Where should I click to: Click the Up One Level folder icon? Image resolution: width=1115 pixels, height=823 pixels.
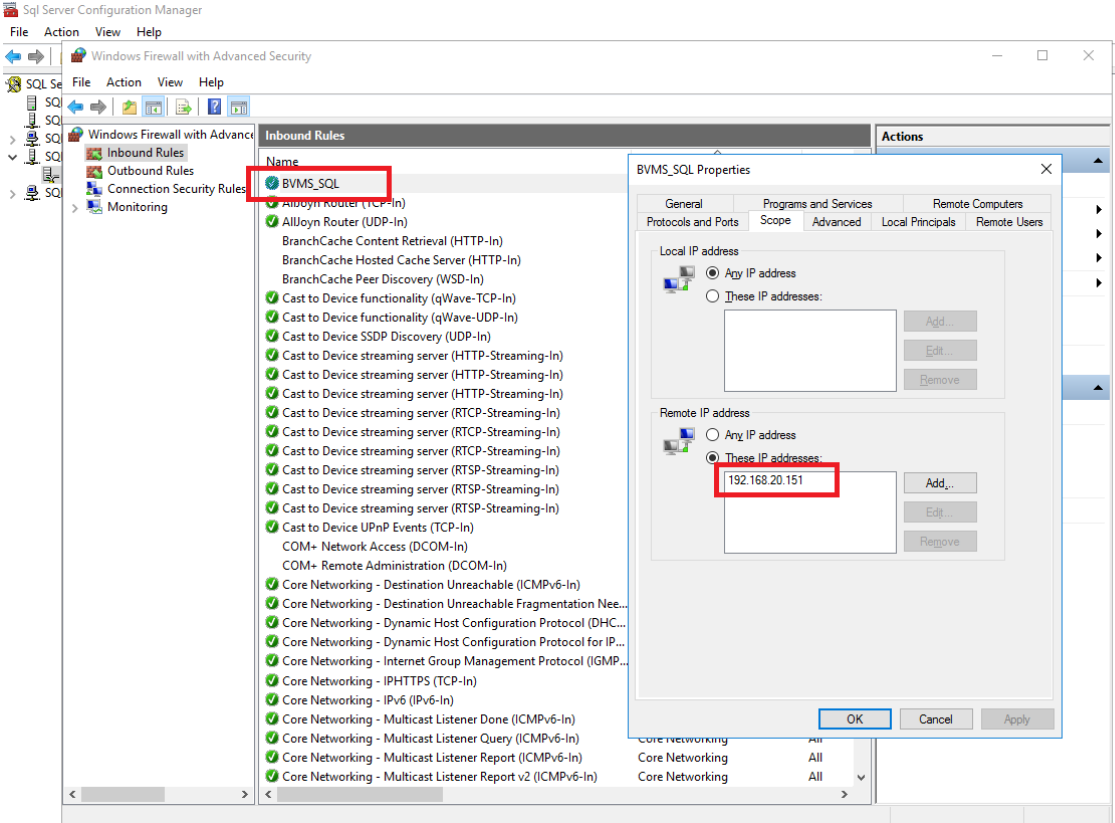coord(129,107)
